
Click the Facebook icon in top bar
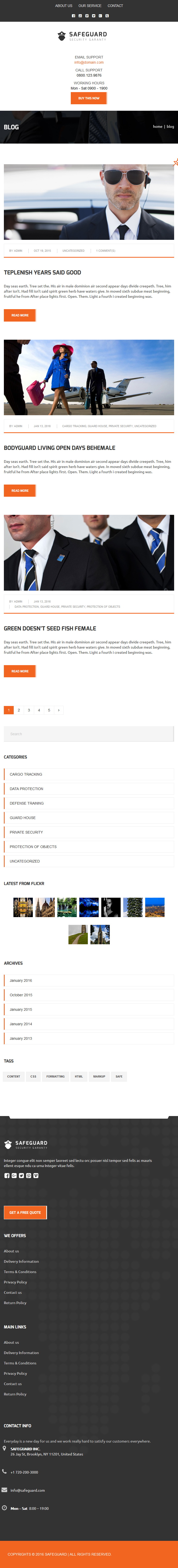(x=74, y=16)
